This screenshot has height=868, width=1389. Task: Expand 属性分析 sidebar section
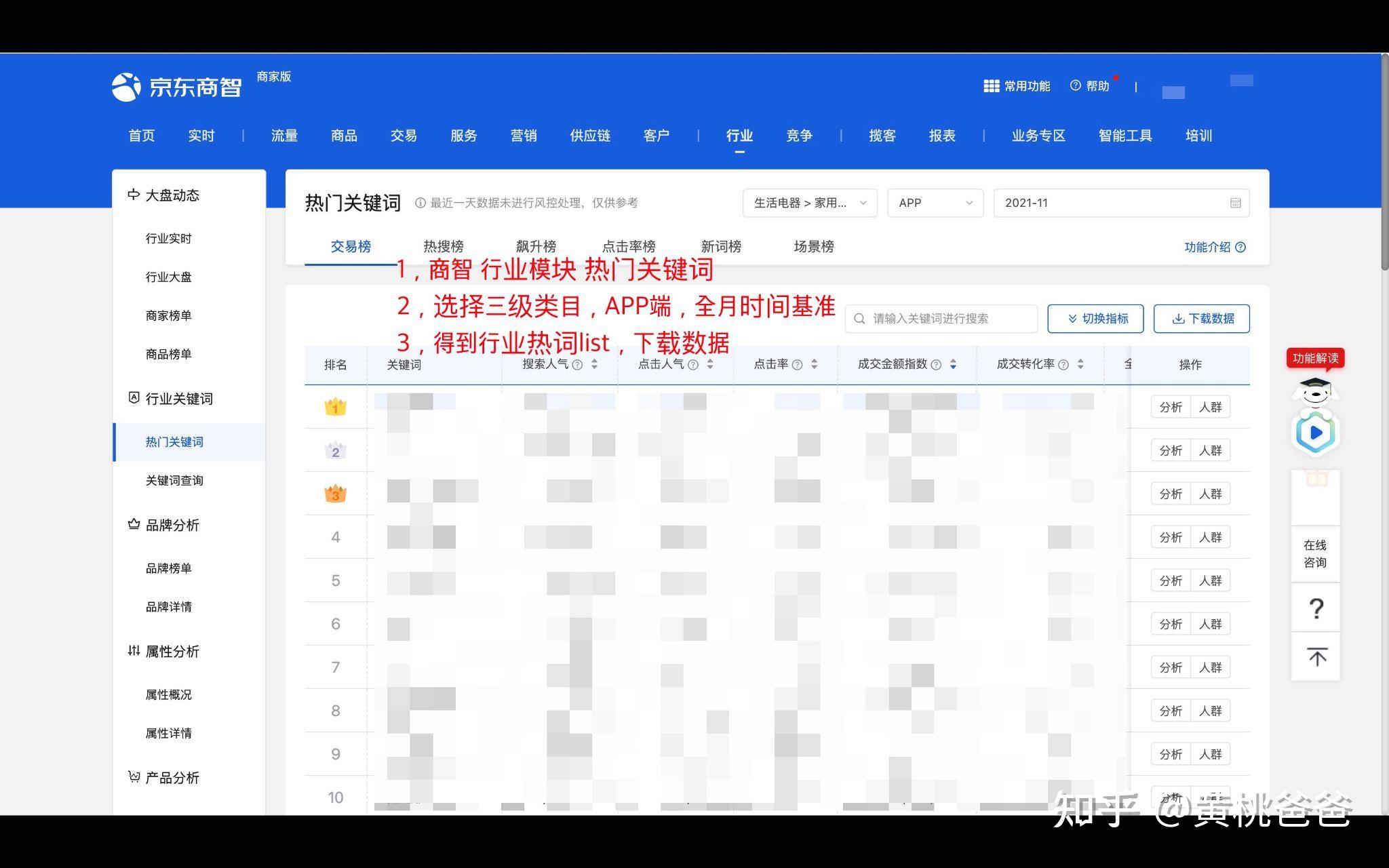164,651
